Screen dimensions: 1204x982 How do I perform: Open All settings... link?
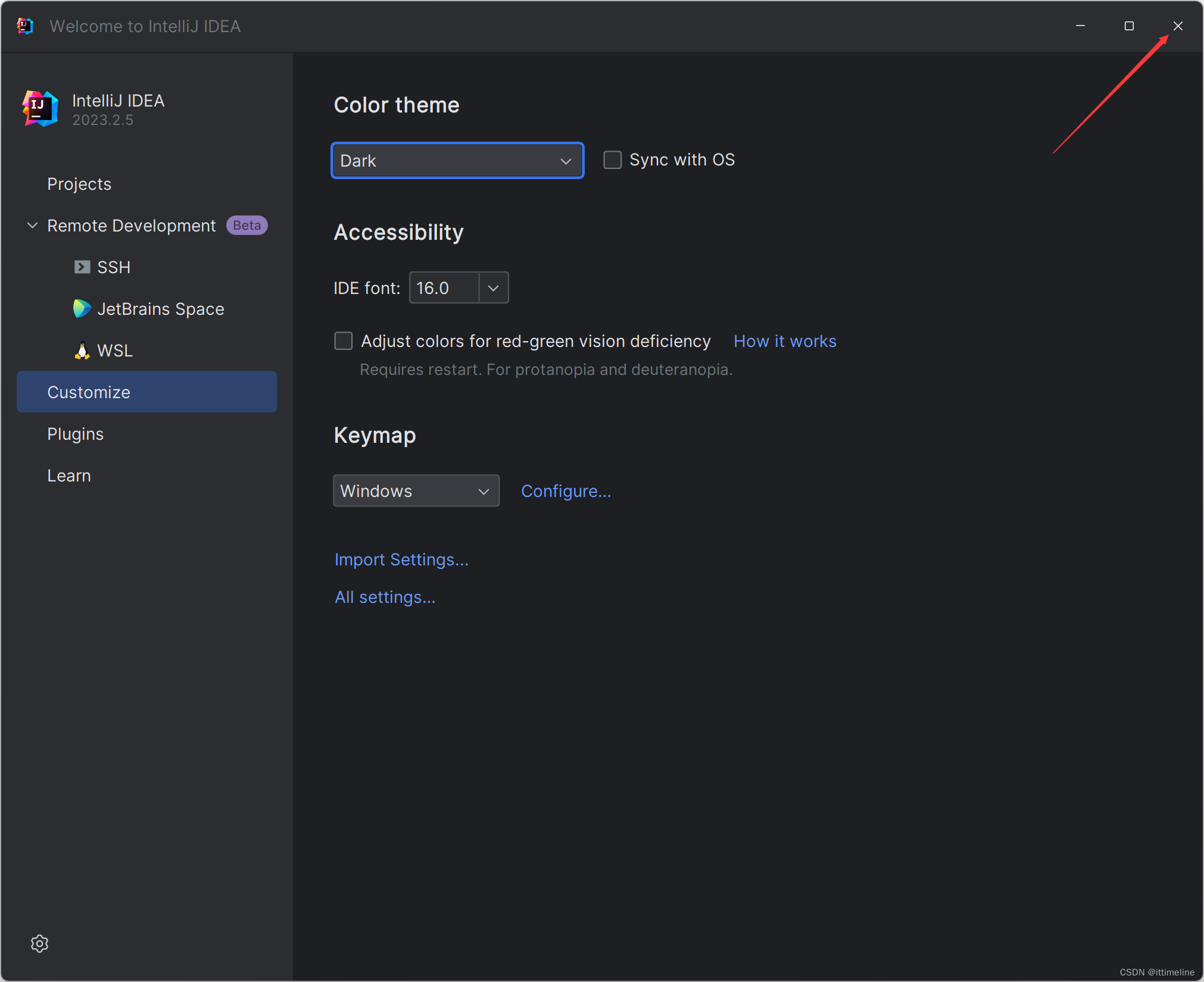[385, 597]
